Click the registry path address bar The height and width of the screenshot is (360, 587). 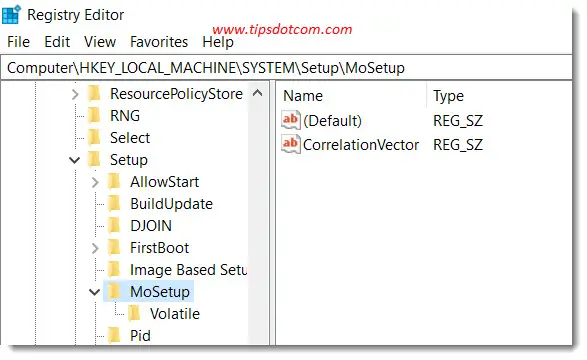point(286,68)
